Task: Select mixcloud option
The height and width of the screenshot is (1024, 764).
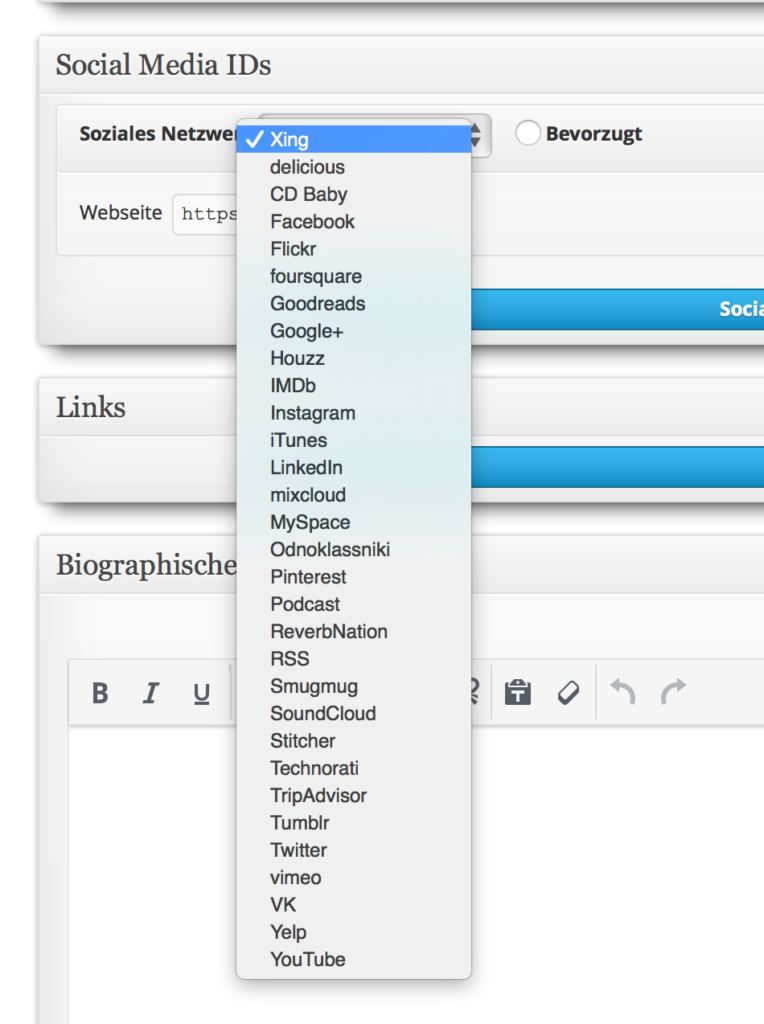Action: [x=353, y=495]
